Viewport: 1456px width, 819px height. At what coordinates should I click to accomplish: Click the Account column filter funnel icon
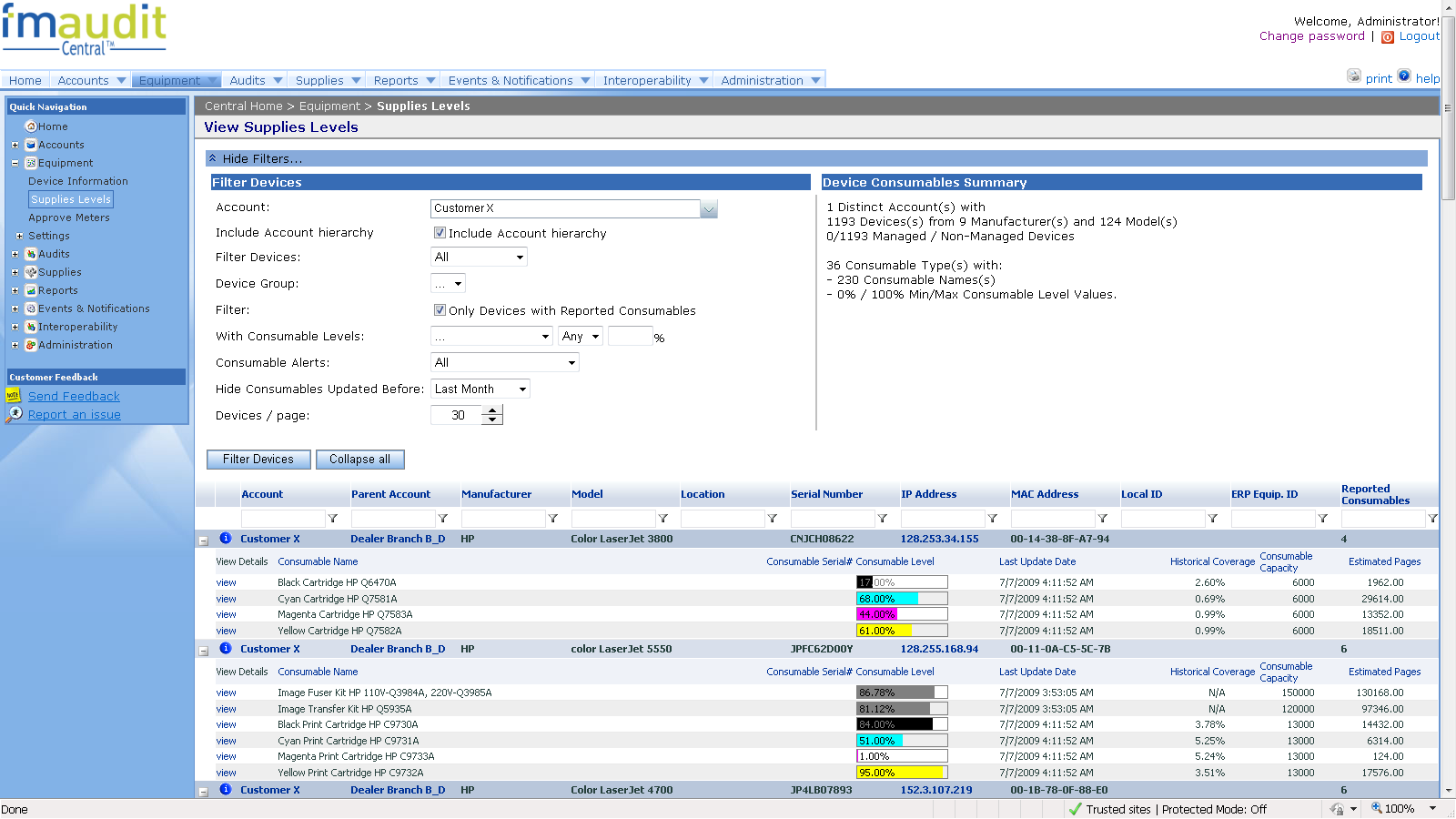click(x=333, y=519)
